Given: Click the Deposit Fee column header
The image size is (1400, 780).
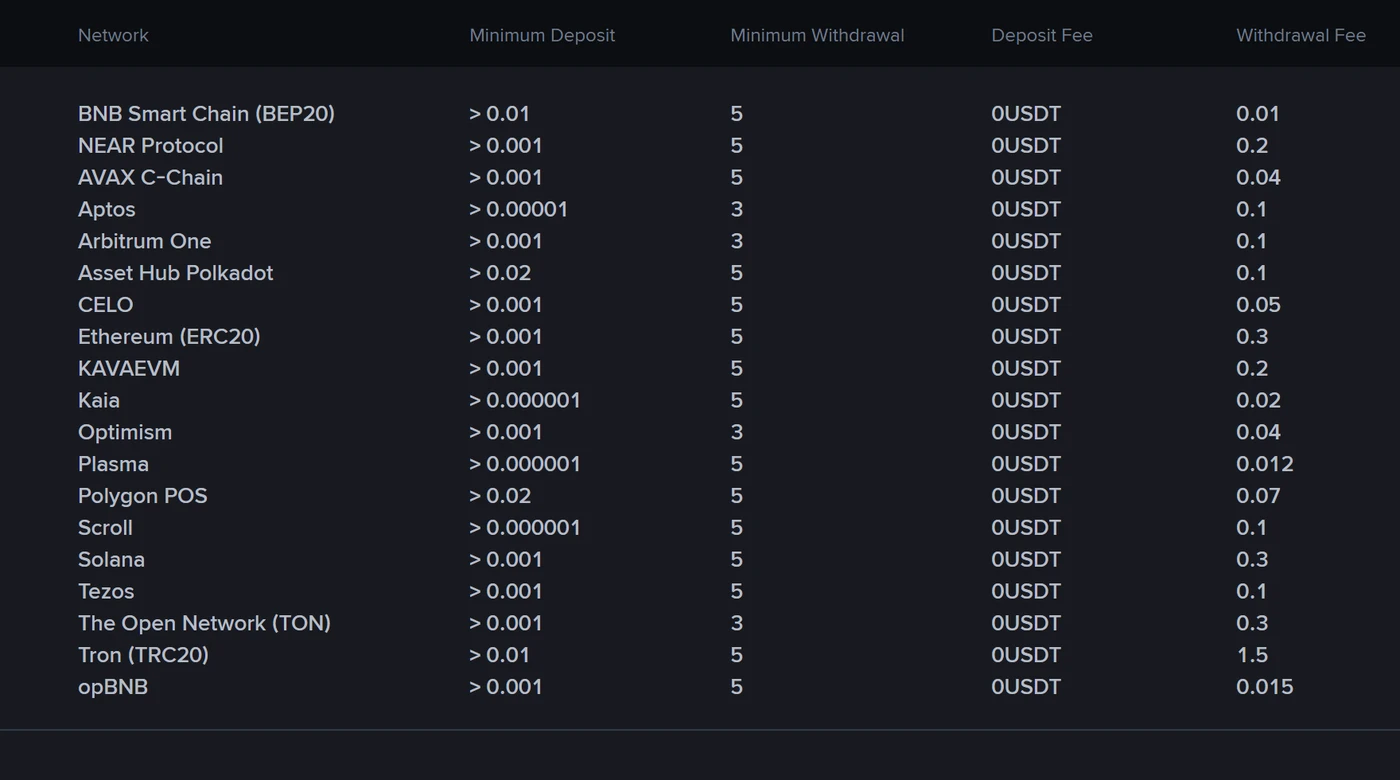Looking at the screenshot, I should (x=1042, y=35).
